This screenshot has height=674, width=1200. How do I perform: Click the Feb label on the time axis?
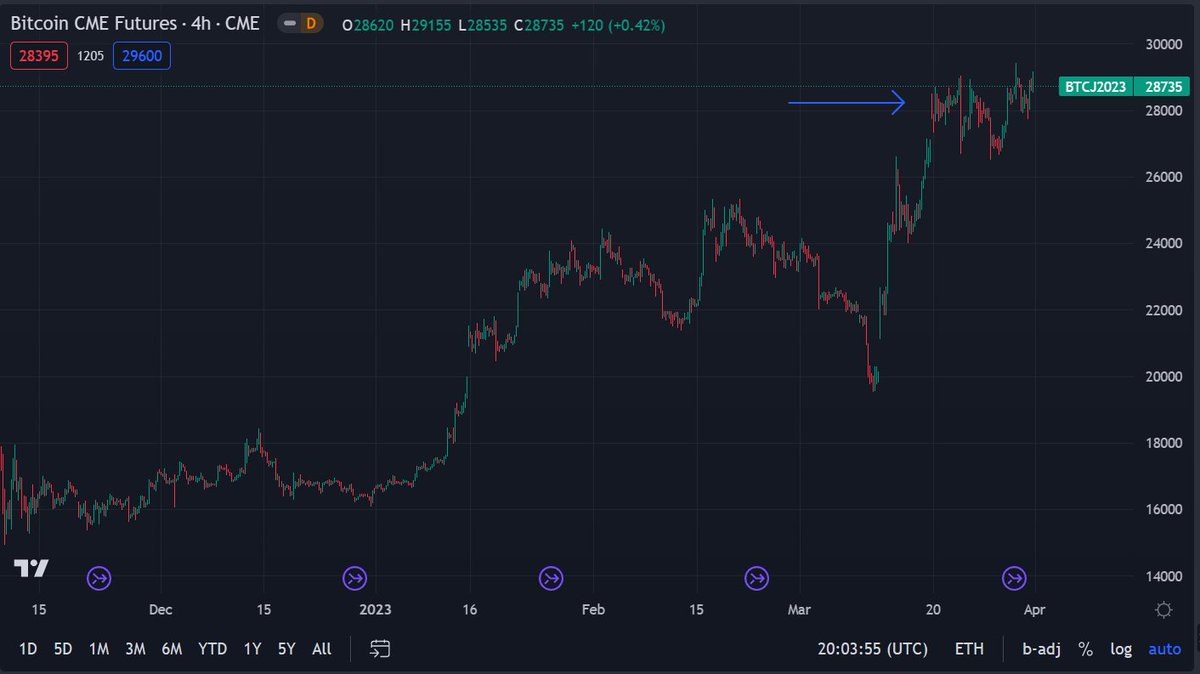[x=594, y=609]
